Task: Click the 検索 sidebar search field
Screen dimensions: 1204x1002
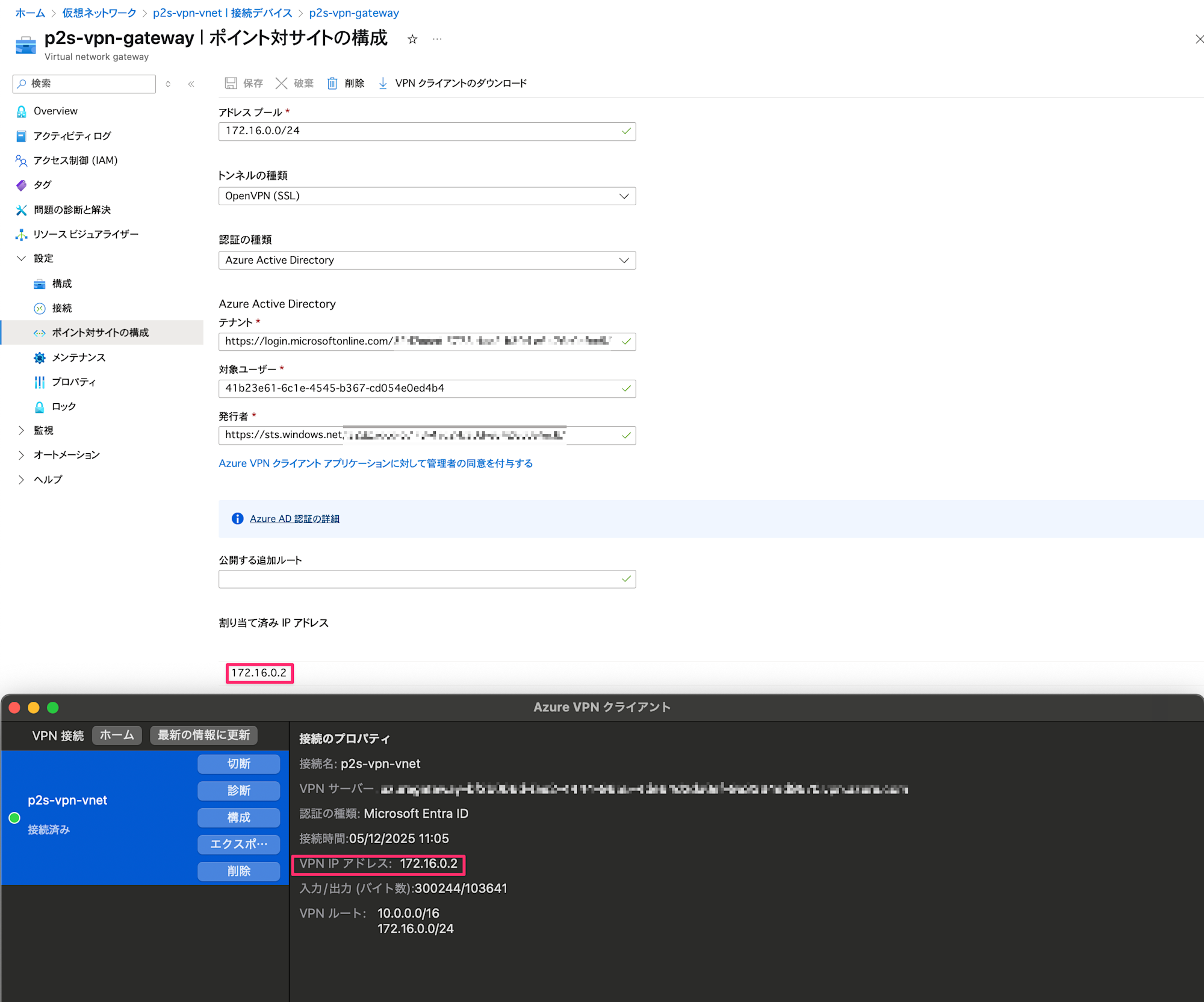Action: [x=84, y=84]
